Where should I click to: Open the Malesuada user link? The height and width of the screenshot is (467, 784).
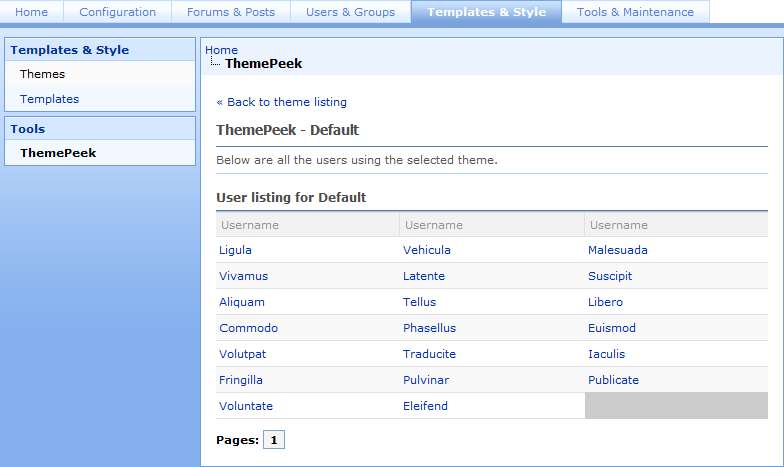(617, 250)
